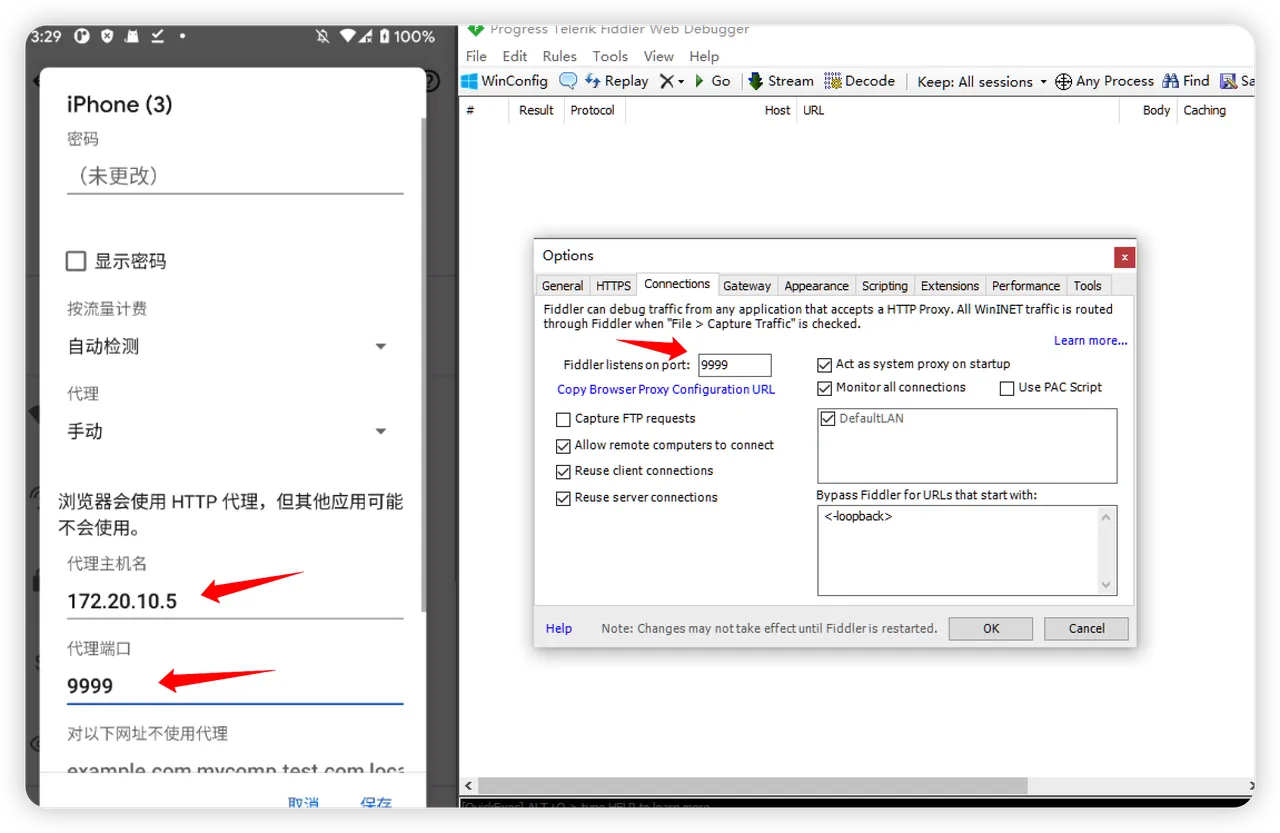The height and width of the screenshot is (833, 1280).
Task: Toggle the 显示密码 checkbox
Action: click(76, 262)
